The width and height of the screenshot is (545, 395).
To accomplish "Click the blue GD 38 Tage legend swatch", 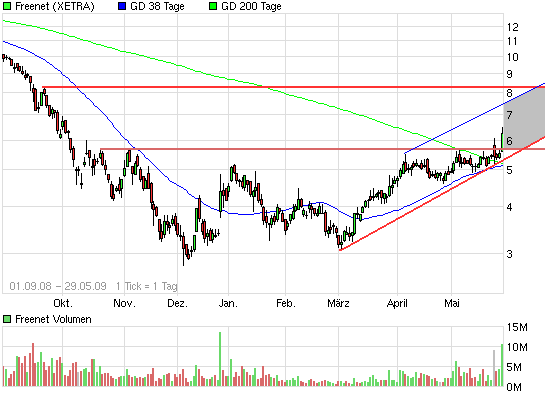I will point(122,6).
